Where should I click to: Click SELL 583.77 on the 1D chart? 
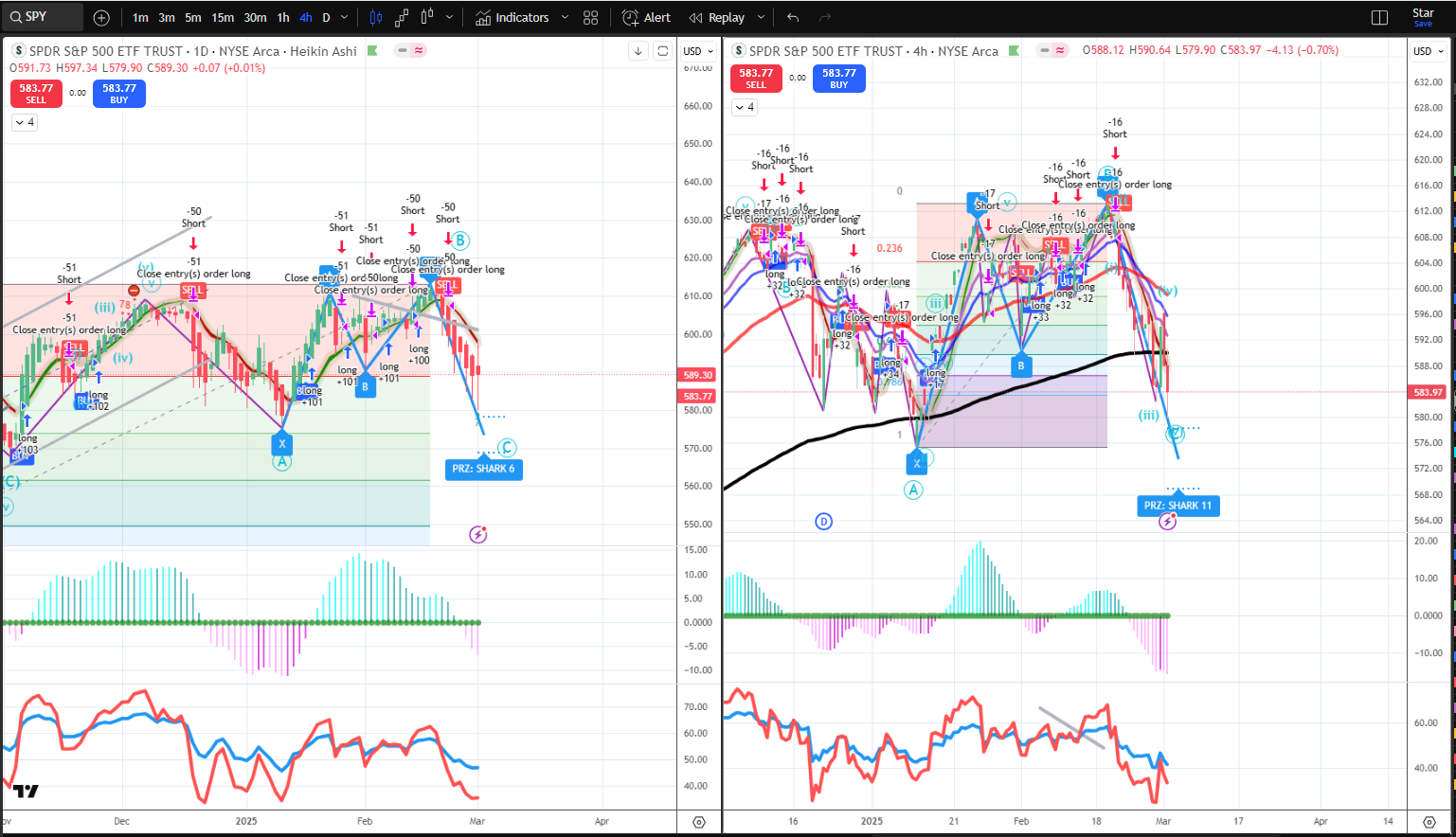(x=36, y=93)
